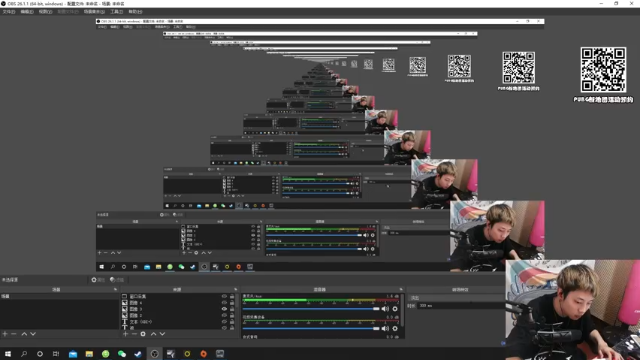The image size is (640, 360).
Task: Open second mixer channel gear settings in outermost mixer
Action: [x=395, y=328]
